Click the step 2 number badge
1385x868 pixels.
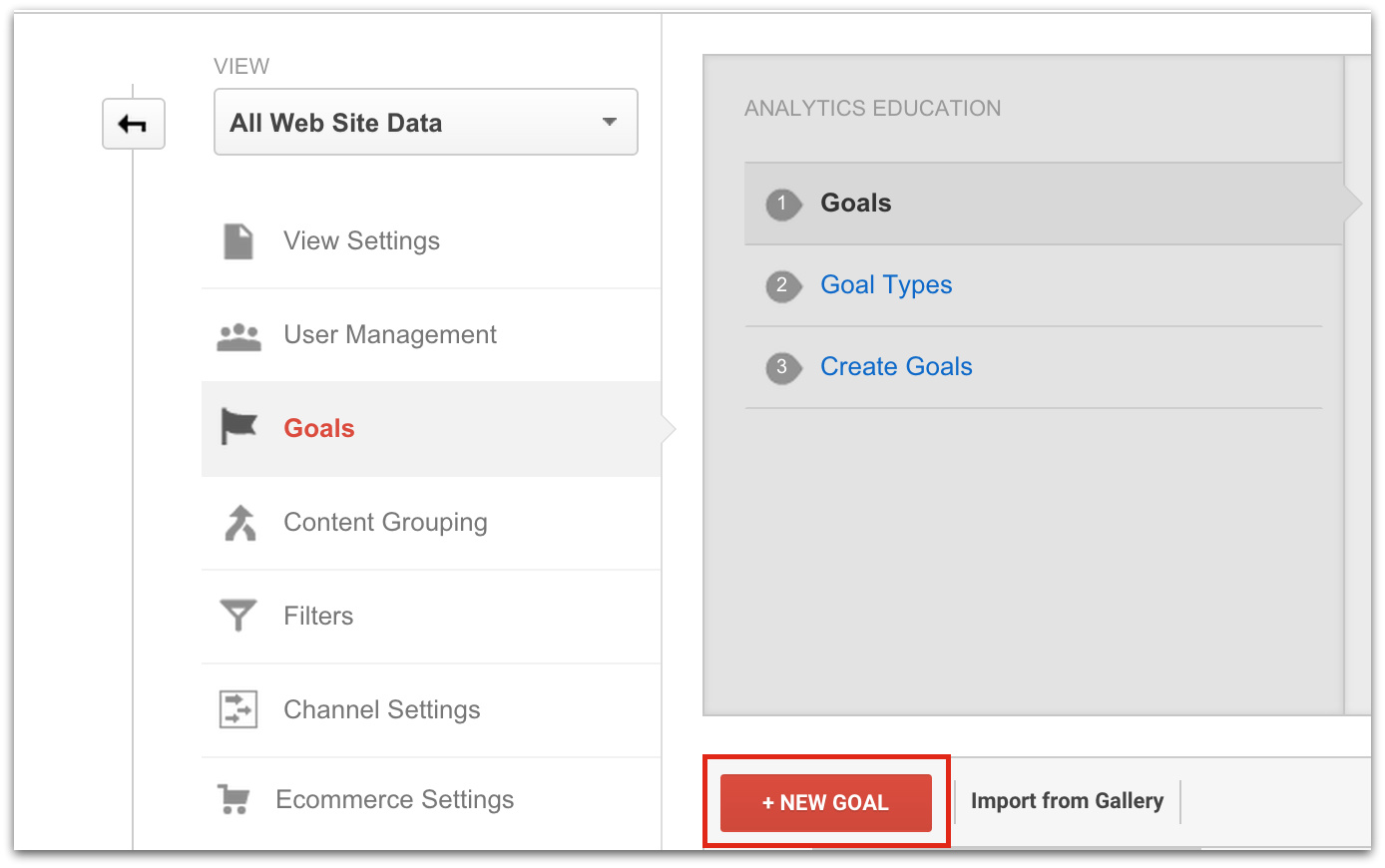782,285
